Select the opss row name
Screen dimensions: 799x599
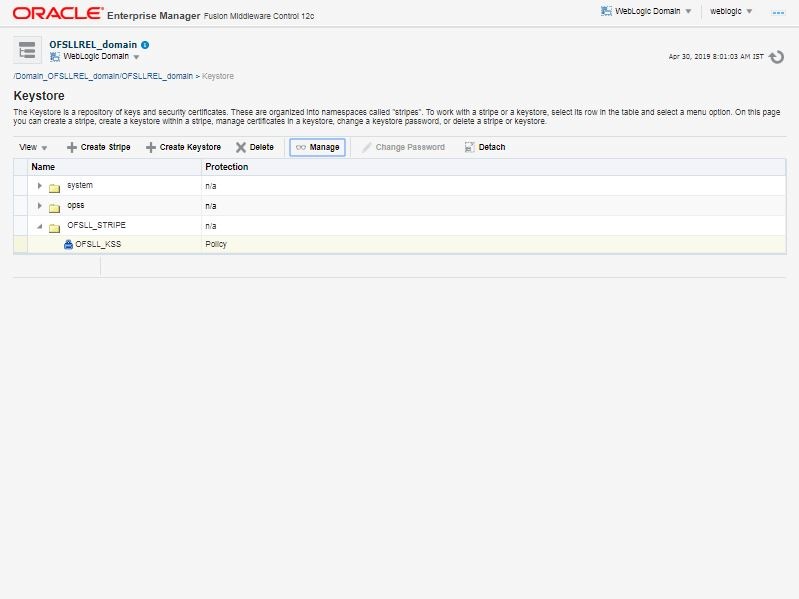[x=76, y=206]
